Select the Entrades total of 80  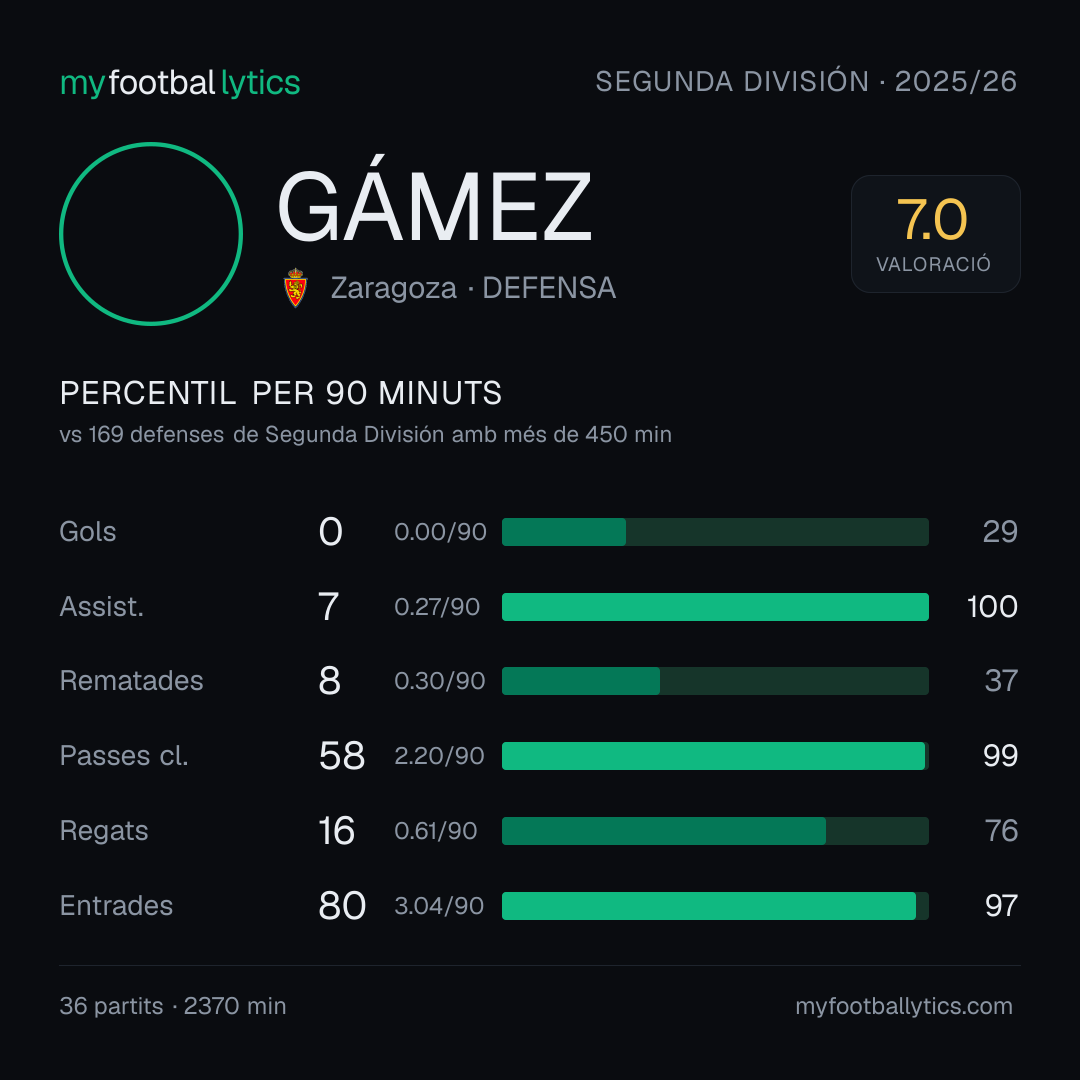click(x=342, y=906)
